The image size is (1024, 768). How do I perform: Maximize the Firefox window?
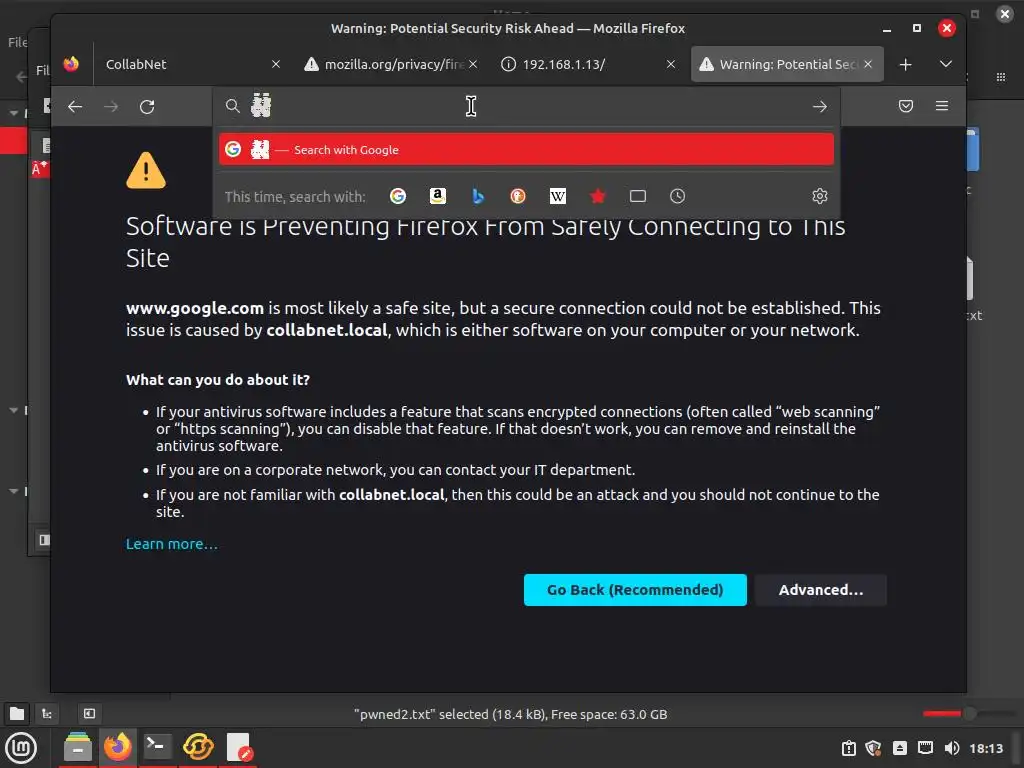click(x=917, y=28)
